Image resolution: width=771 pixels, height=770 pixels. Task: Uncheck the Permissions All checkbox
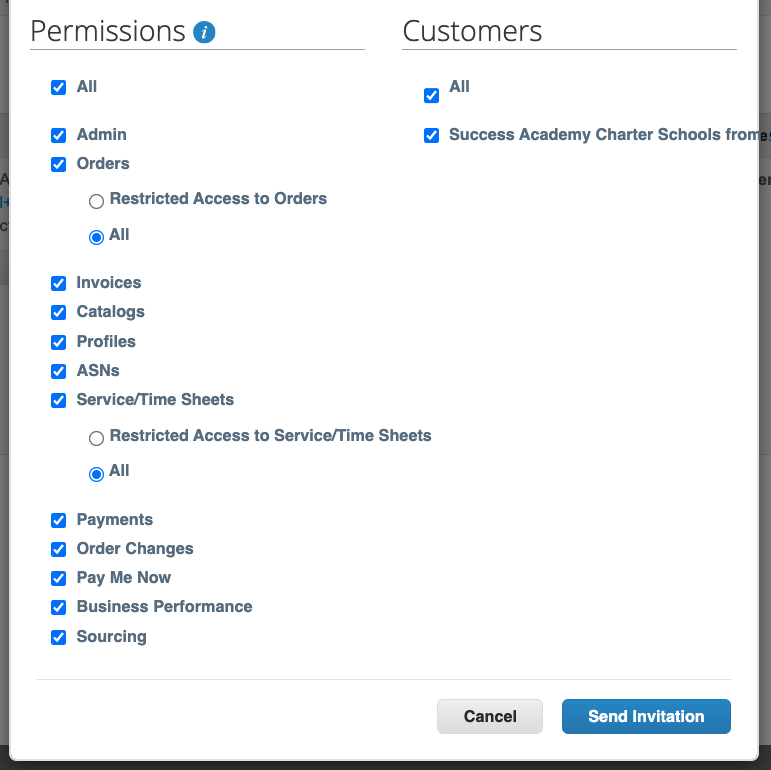(59, 87)
